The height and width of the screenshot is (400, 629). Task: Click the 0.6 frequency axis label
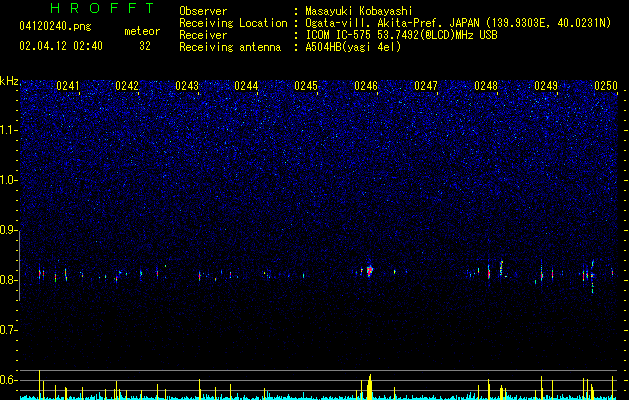[8, 380]
